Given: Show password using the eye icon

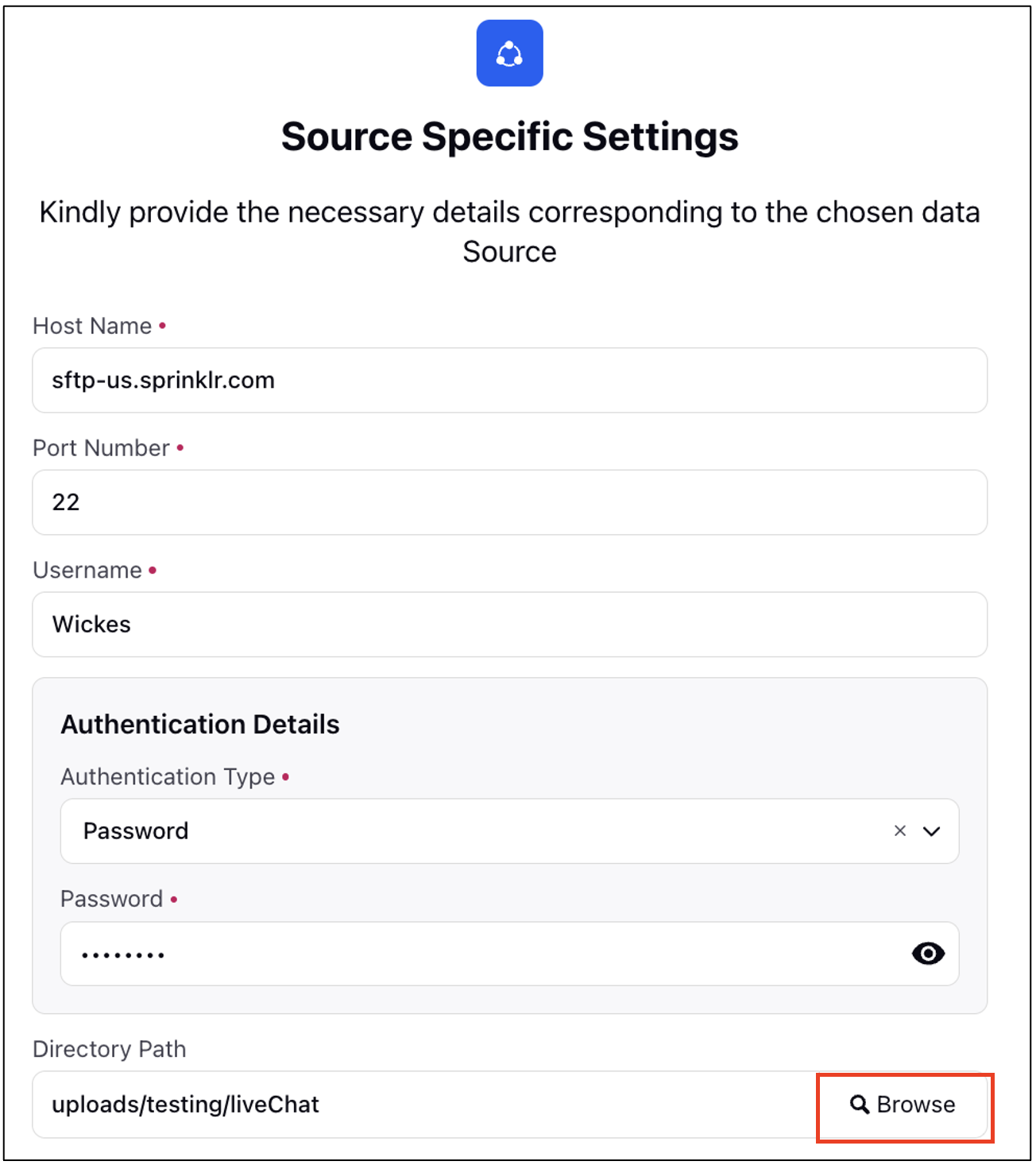Looking at the screenshot, I should 928,953.
